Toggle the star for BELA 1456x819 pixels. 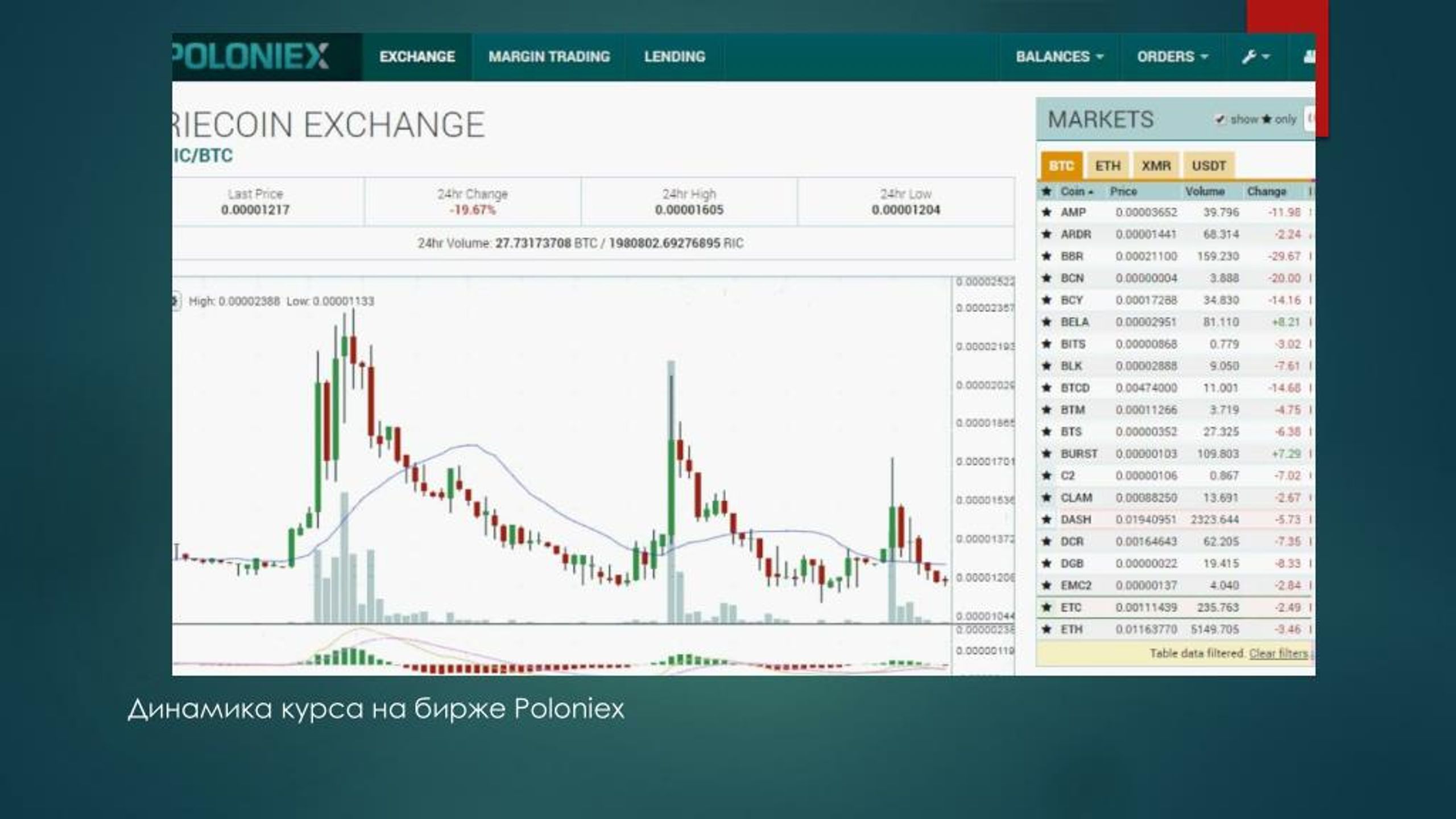1046,322
